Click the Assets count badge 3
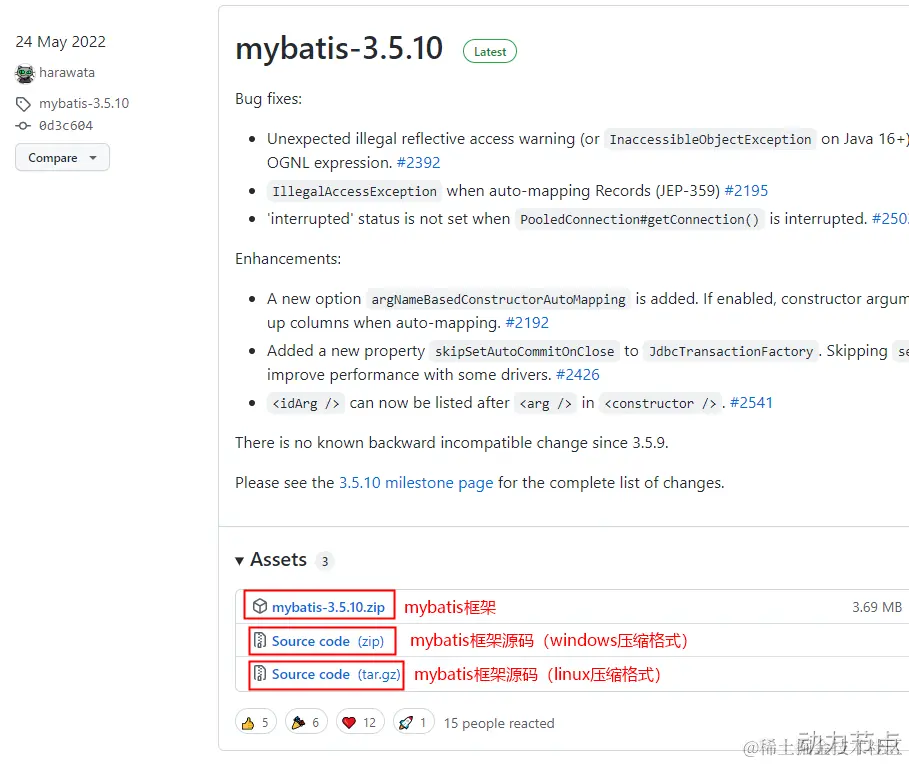 tap(325, 561)
